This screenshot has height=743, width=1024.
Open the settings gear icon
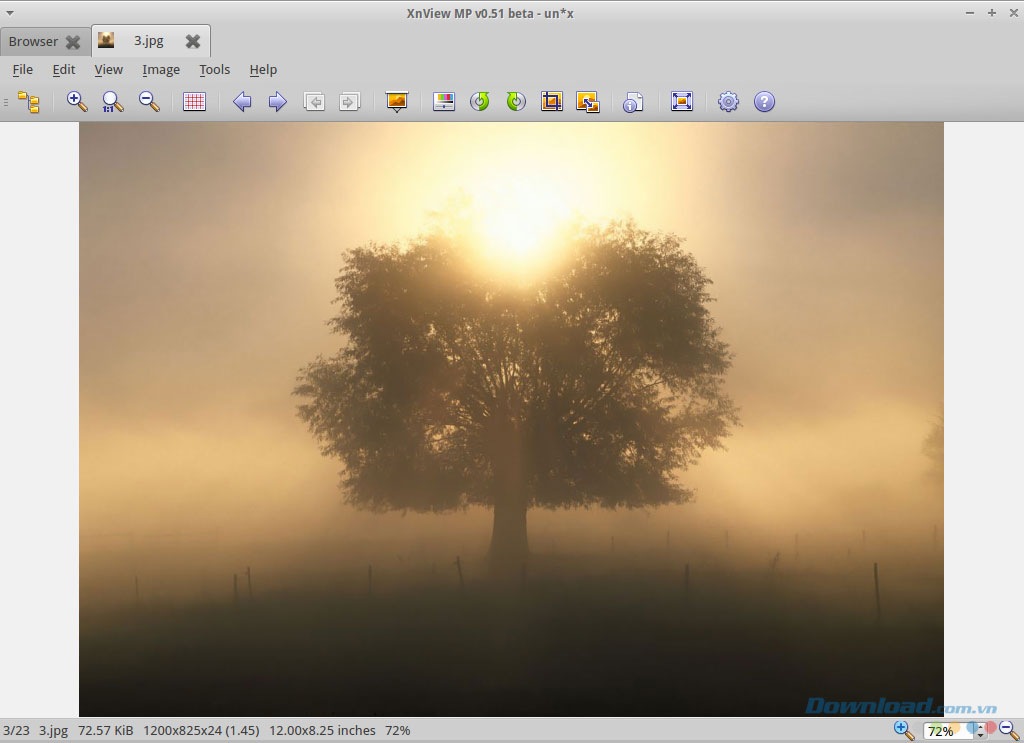tap(729, 101)
